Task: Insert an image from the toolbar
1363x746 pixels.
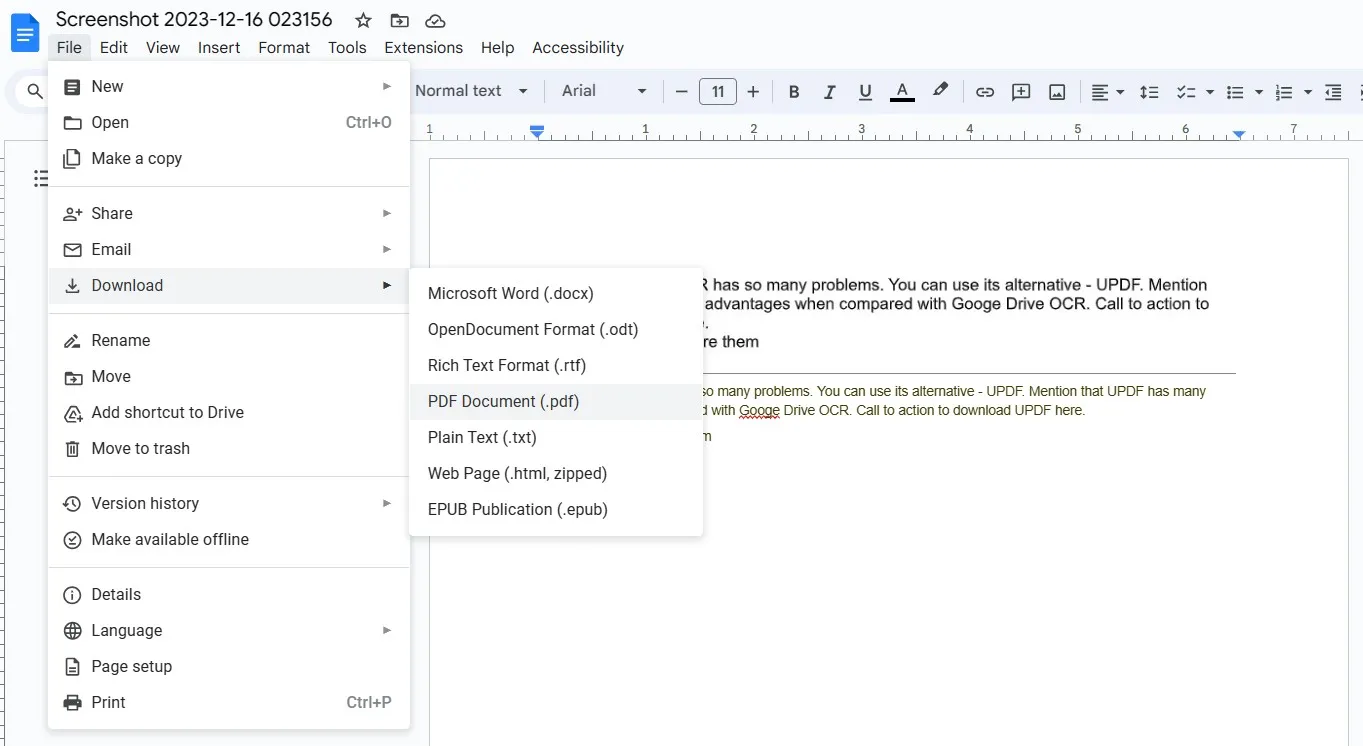Action: (1057, 91)
